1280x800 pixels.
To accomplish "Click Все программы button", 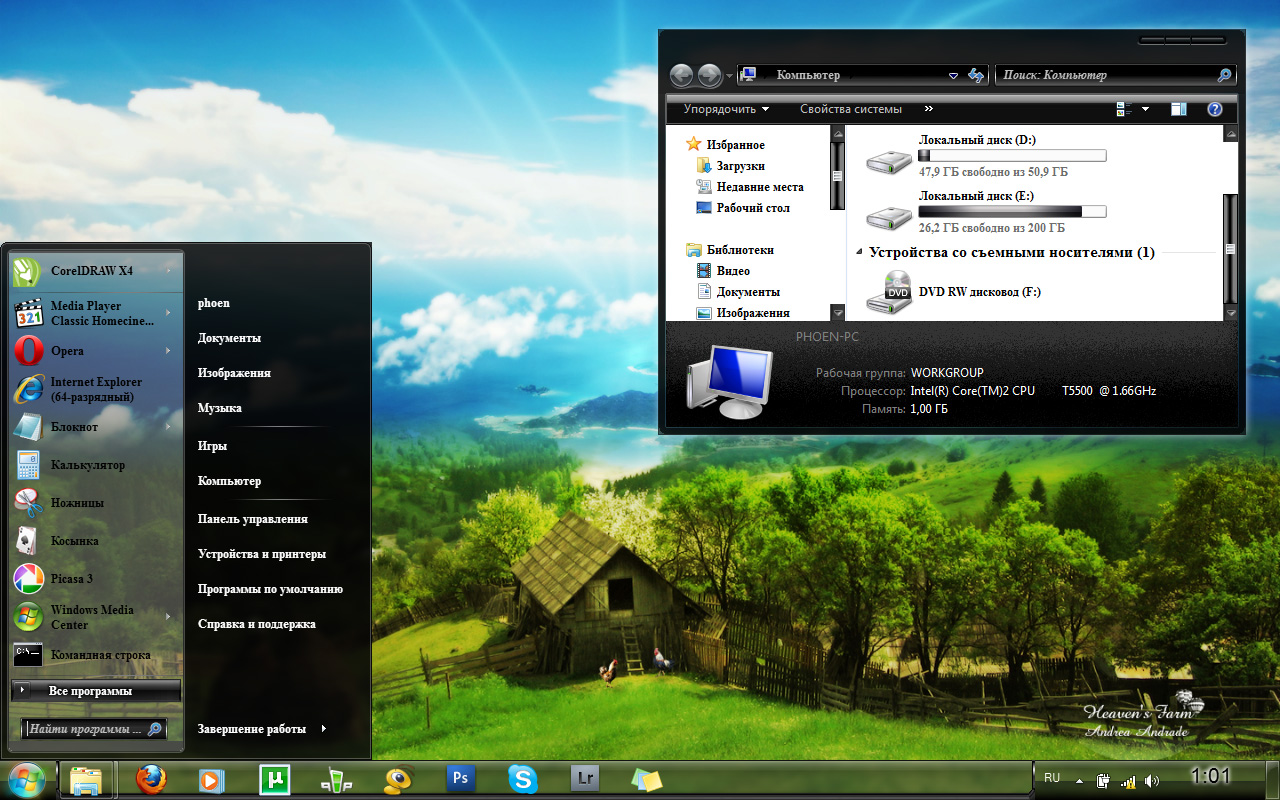I will coord(97,691).
